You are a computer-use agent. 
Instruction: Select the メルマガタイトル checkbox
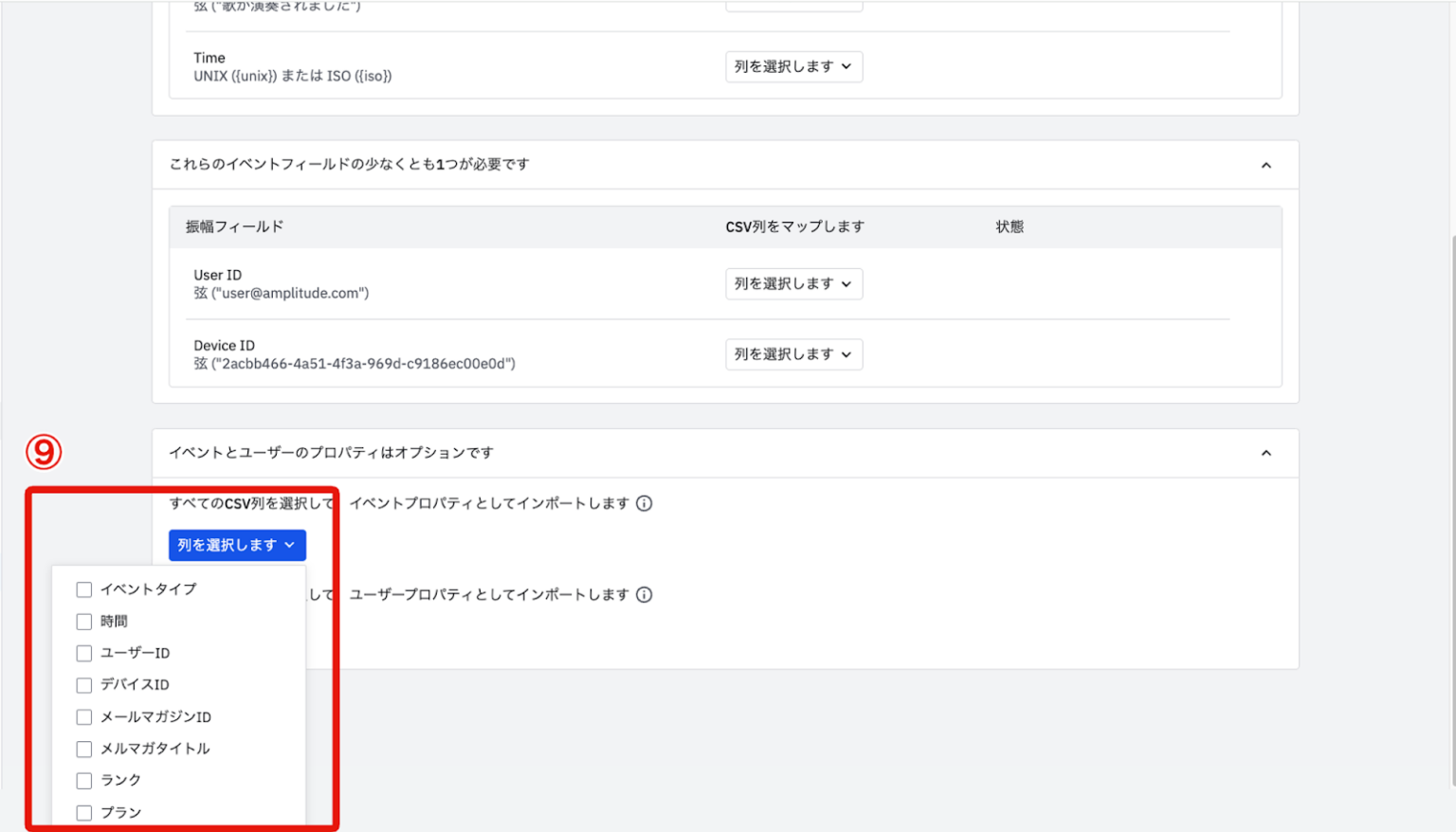(x=83, y=749)
